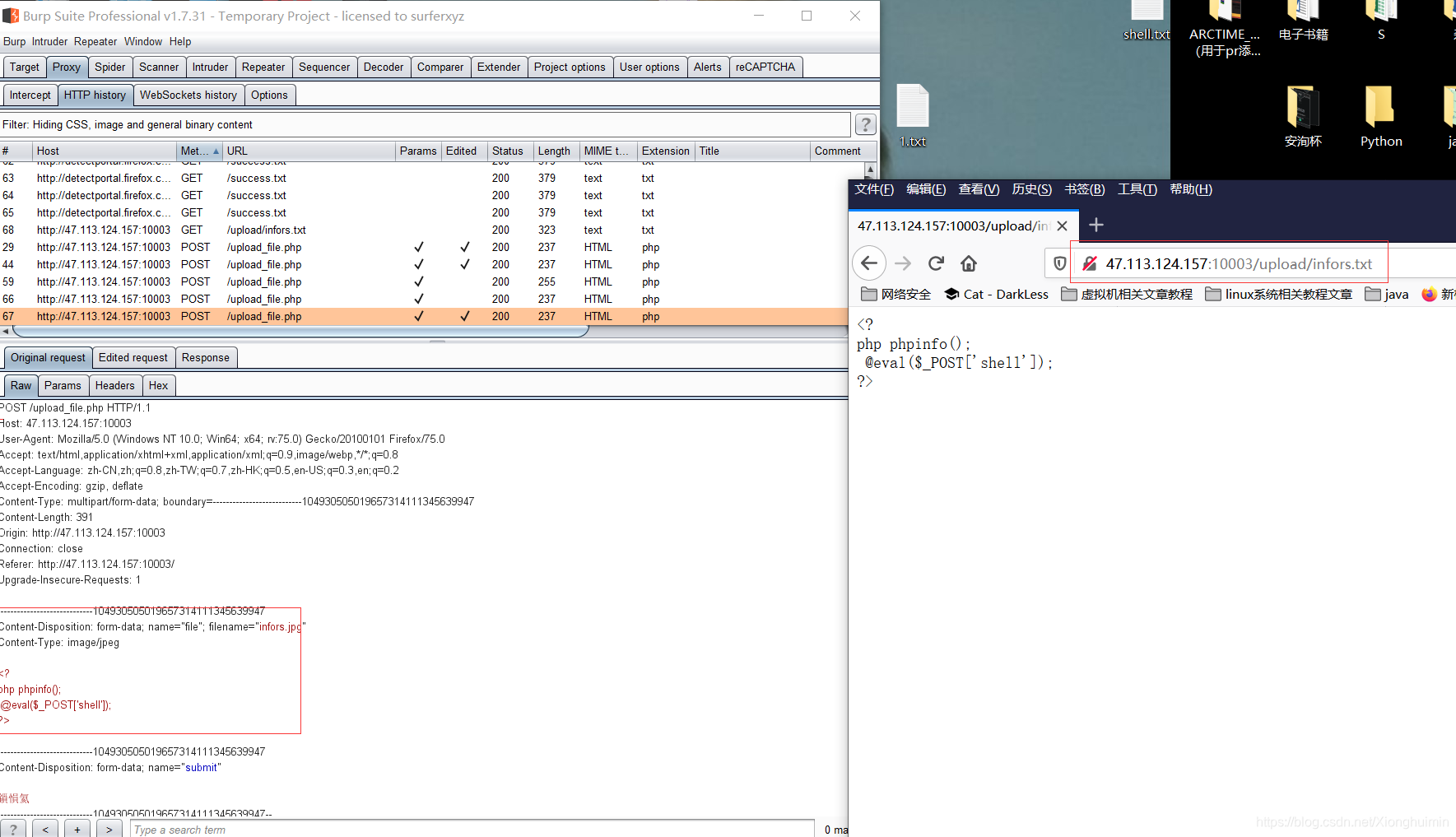
Task: Switch to the Intruder tab
Action: 210,67
